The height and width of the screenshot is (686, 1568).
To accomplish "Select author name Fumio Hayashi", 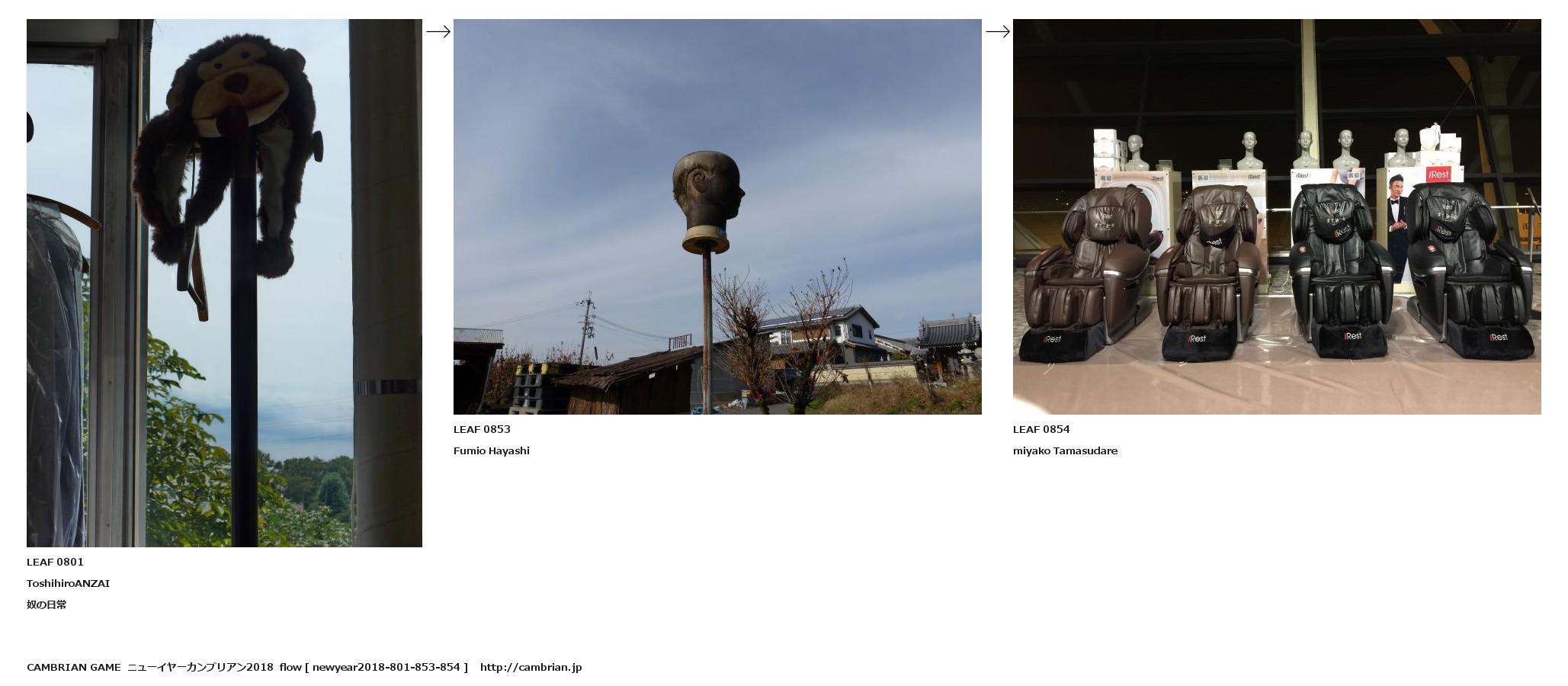I will 491,450.
